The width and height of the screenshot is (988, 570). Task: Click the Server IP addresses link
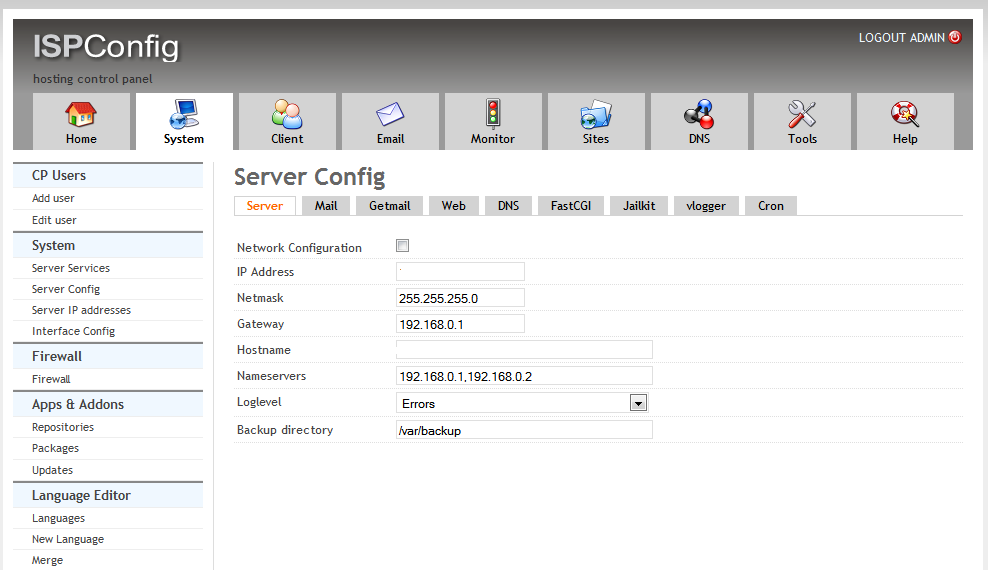point(81,310)
